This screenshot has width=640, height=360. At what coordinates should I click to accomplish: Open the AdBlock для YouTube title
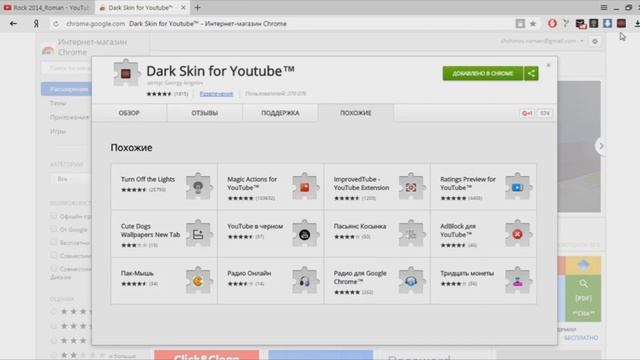458,230
